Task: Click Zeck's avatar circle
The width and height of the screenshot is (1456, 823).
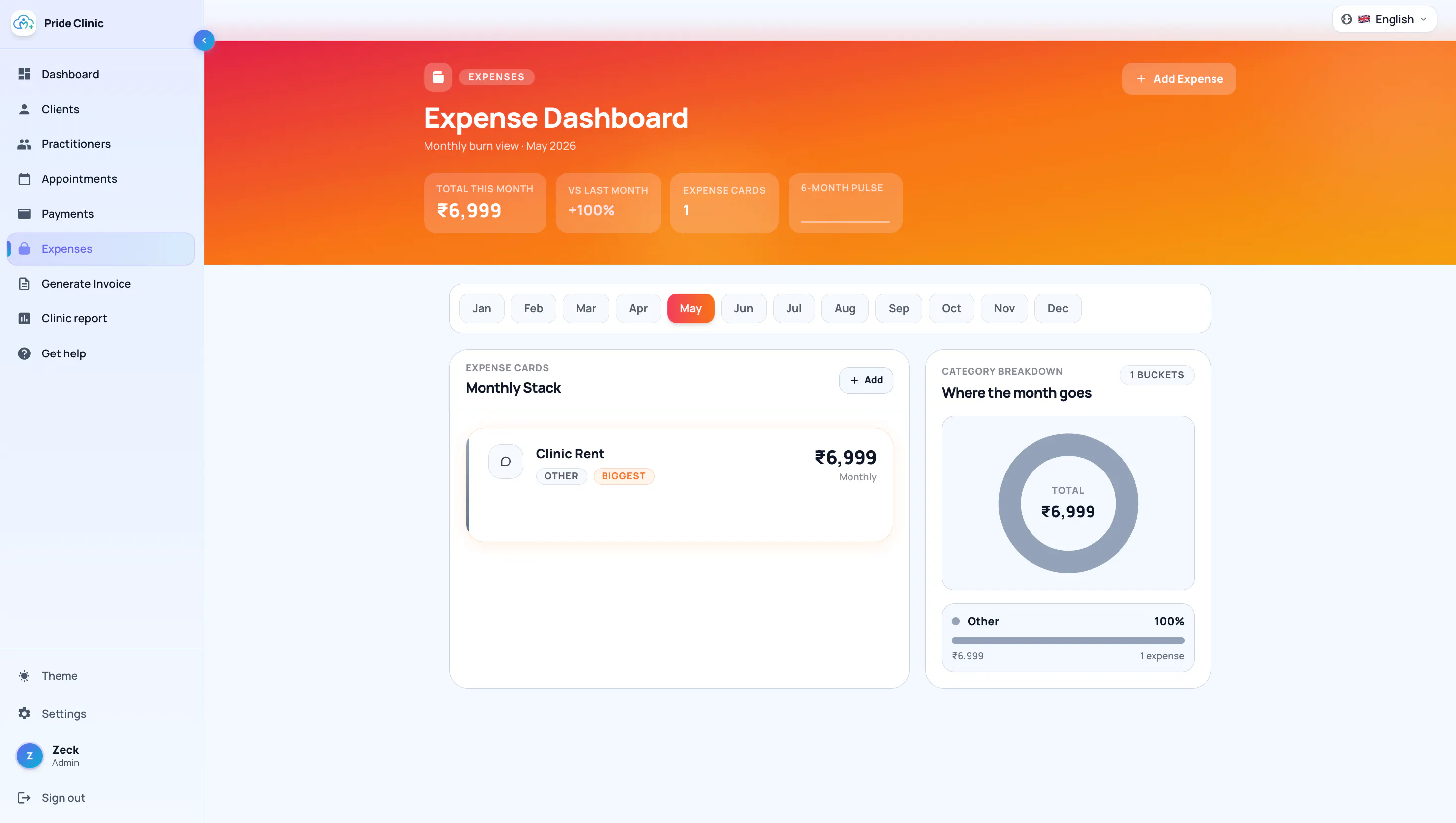Action: (x=30, y=756)
